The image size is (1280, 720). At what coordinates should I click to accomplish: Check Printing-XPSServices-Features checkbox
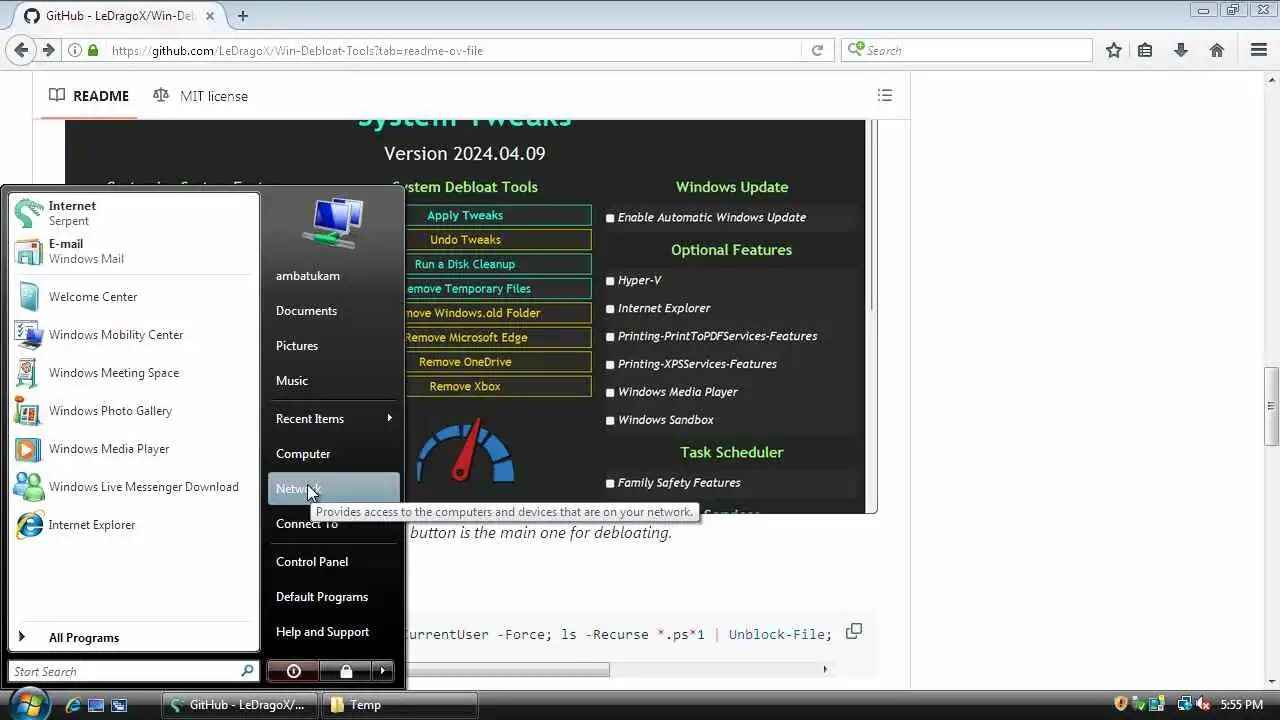(610, 365)
